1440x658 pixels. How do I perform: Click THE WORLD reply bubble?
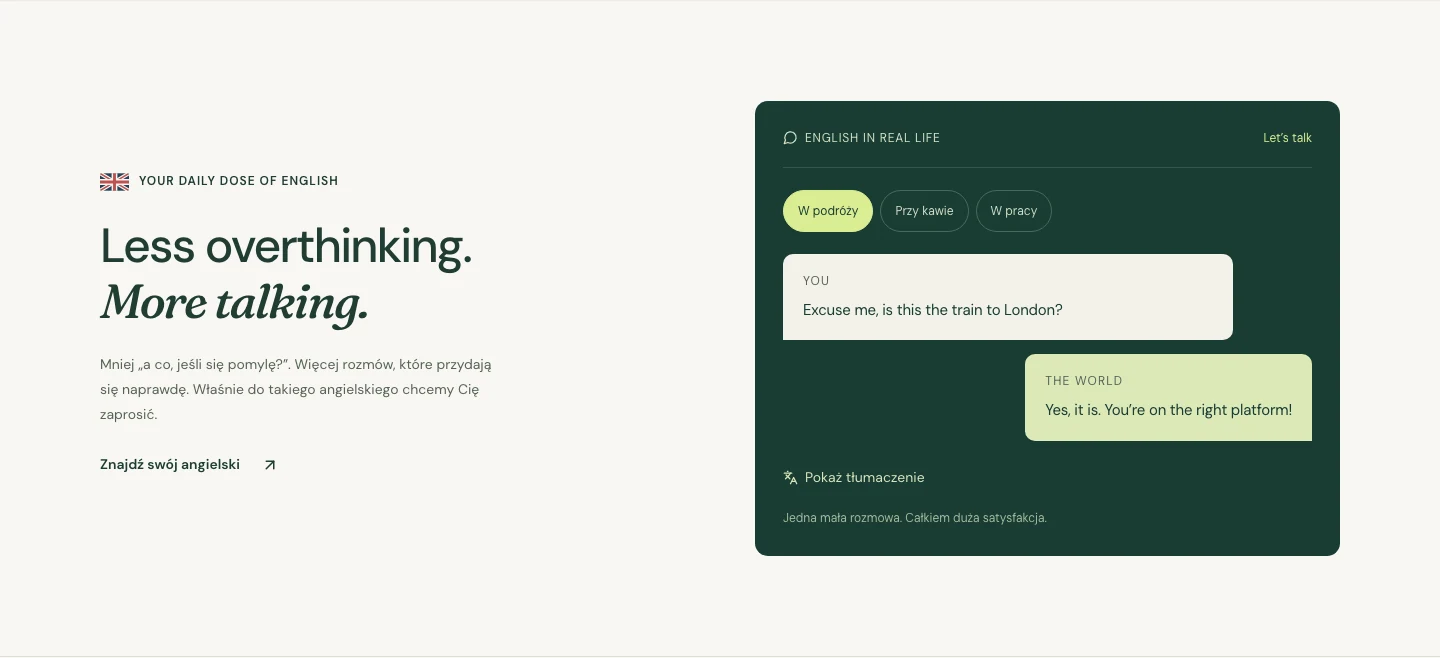(1168, 397)
